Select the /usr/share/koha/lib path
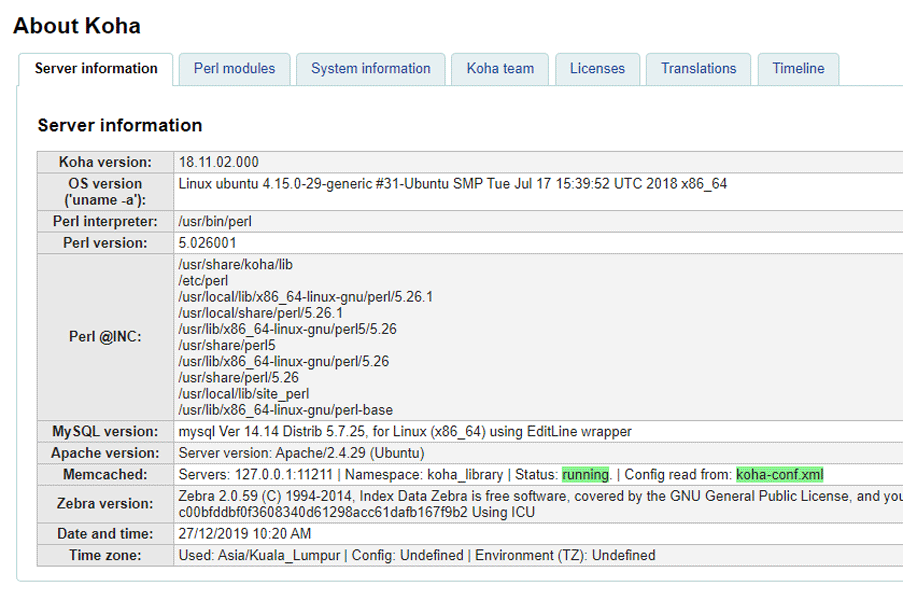This screenshot has height=605, width=903. tap(236, 265)
